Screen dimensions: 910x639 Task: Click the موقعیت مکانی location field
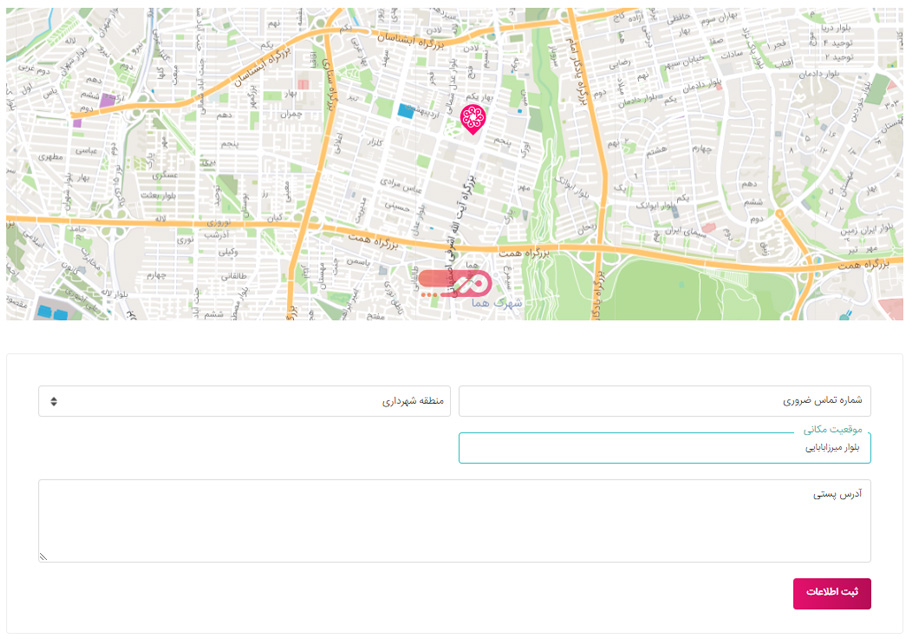point(664,449)
